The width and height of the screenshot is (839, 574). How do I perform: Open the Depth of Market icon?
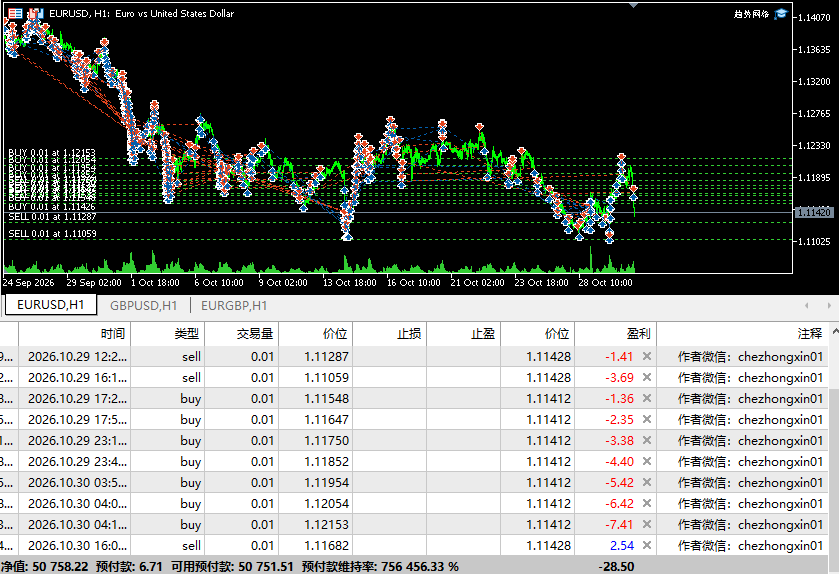click(x=36, y=13)
